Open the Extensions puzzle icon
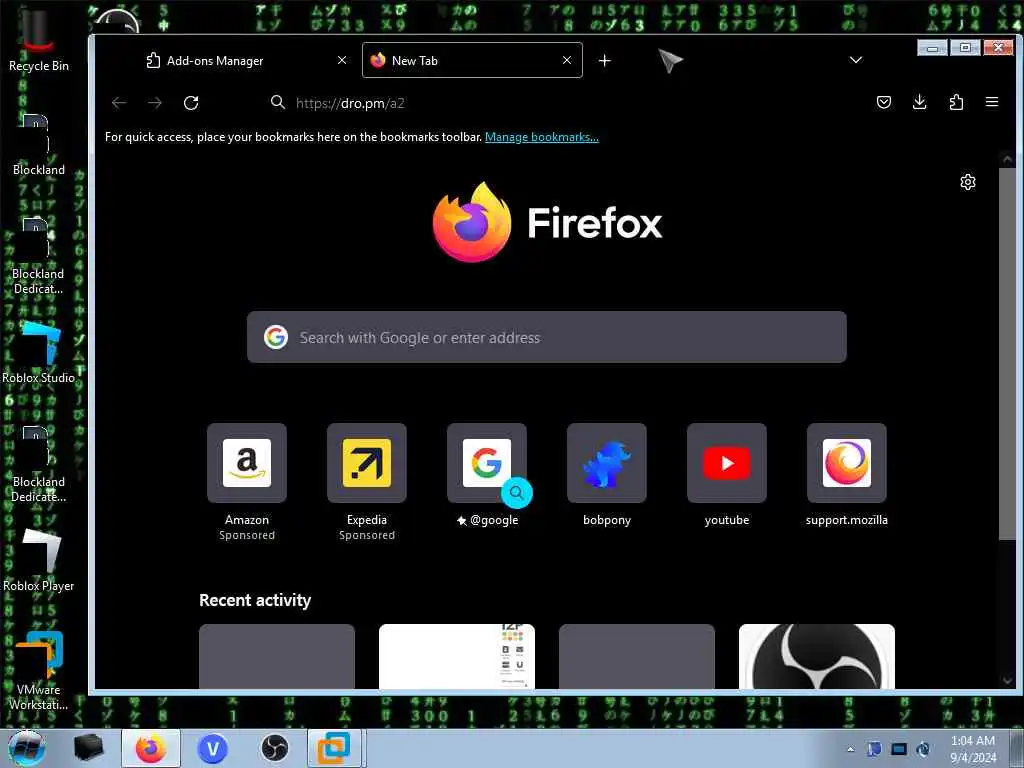 (956, 102)
